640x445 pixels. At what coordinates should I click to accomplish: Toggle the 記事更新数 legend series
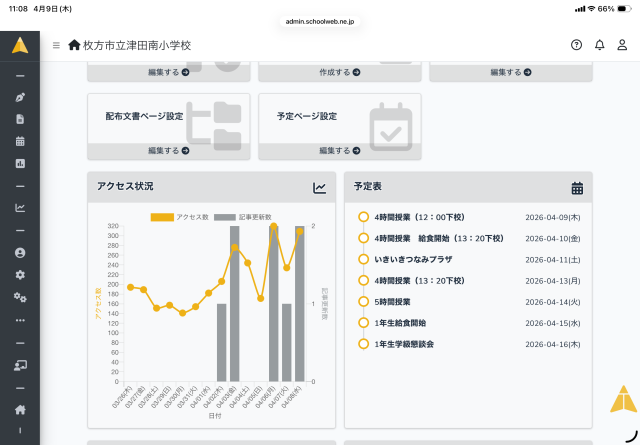pyautogui.click(x=242, y=217)
